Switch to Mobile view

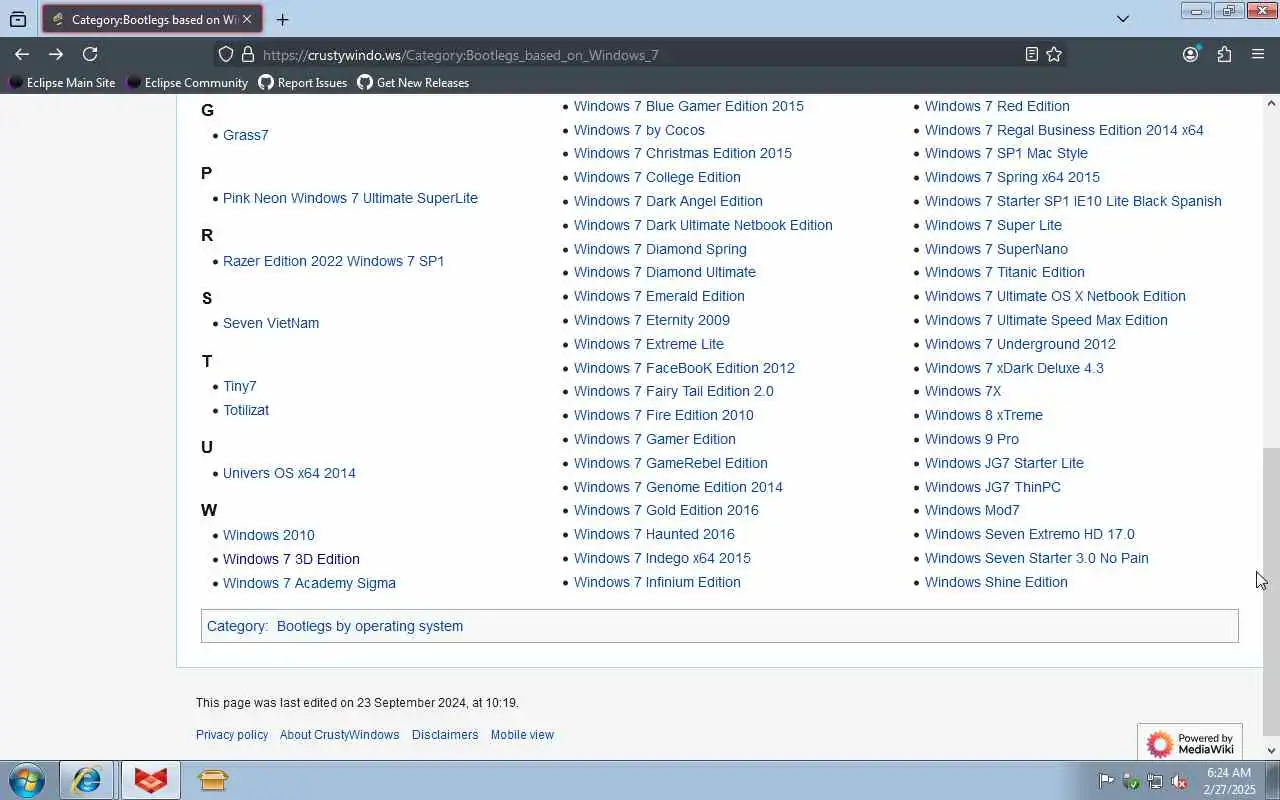tap(522, 735)
